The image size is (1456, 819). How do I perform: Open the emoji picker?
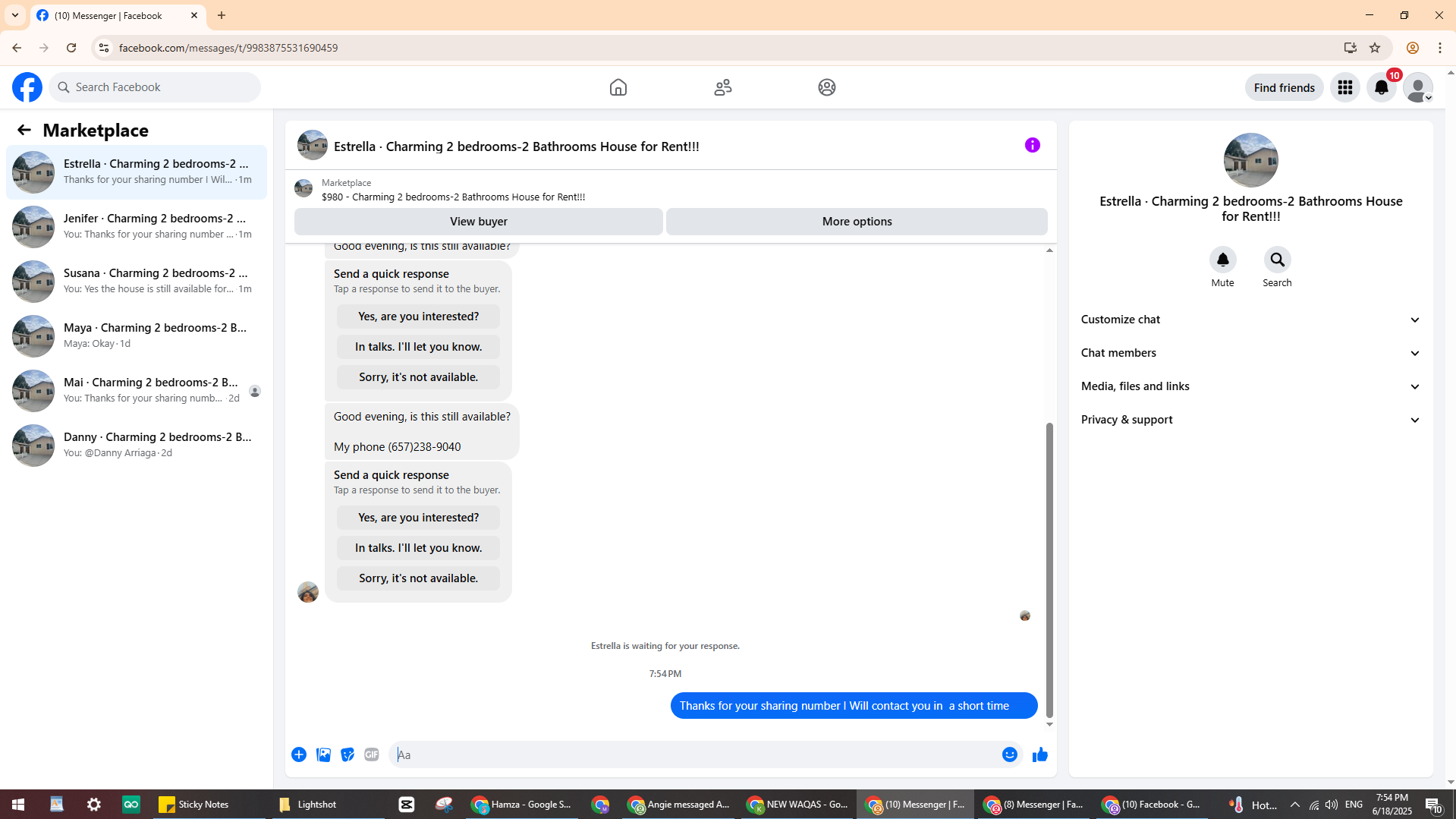[1010, 754]
